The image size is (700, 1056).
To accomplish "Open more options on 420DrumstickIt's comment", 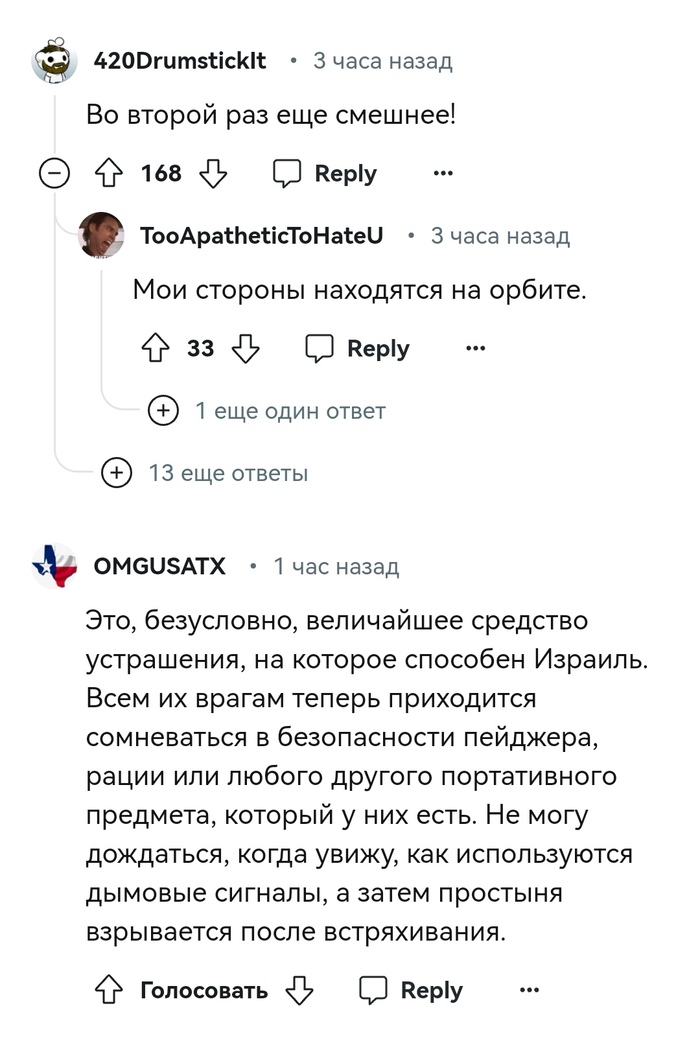I will coord(443,174).
